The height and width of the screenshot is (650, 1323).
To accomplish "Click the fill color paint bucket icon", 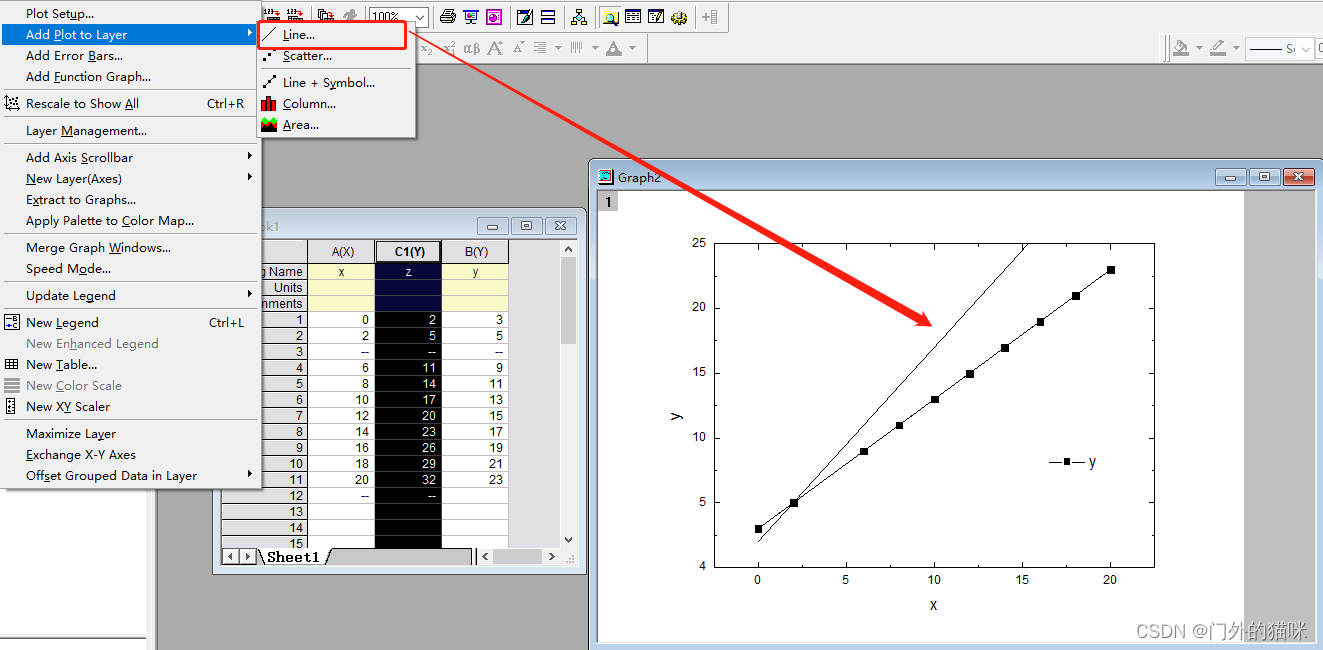I will [x=1181, y=48].
